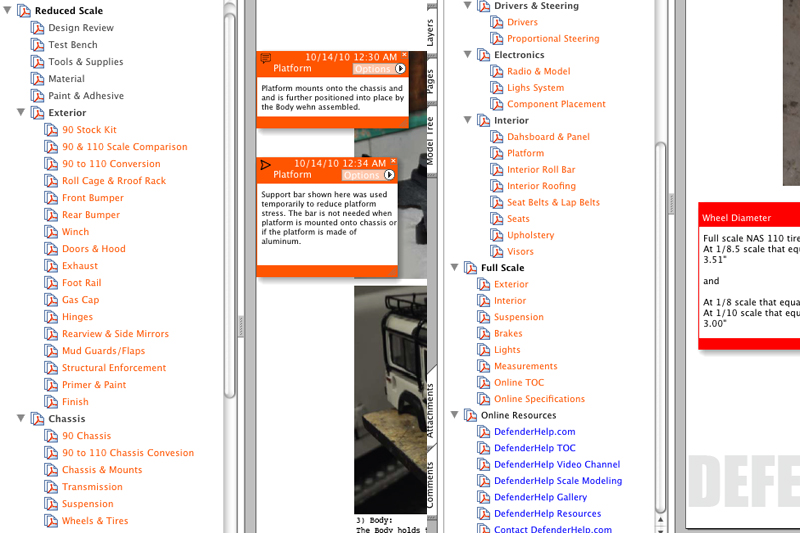
Task: Select the Roll Cage & Rroof Rack bookmark
Action: (114, 181)
